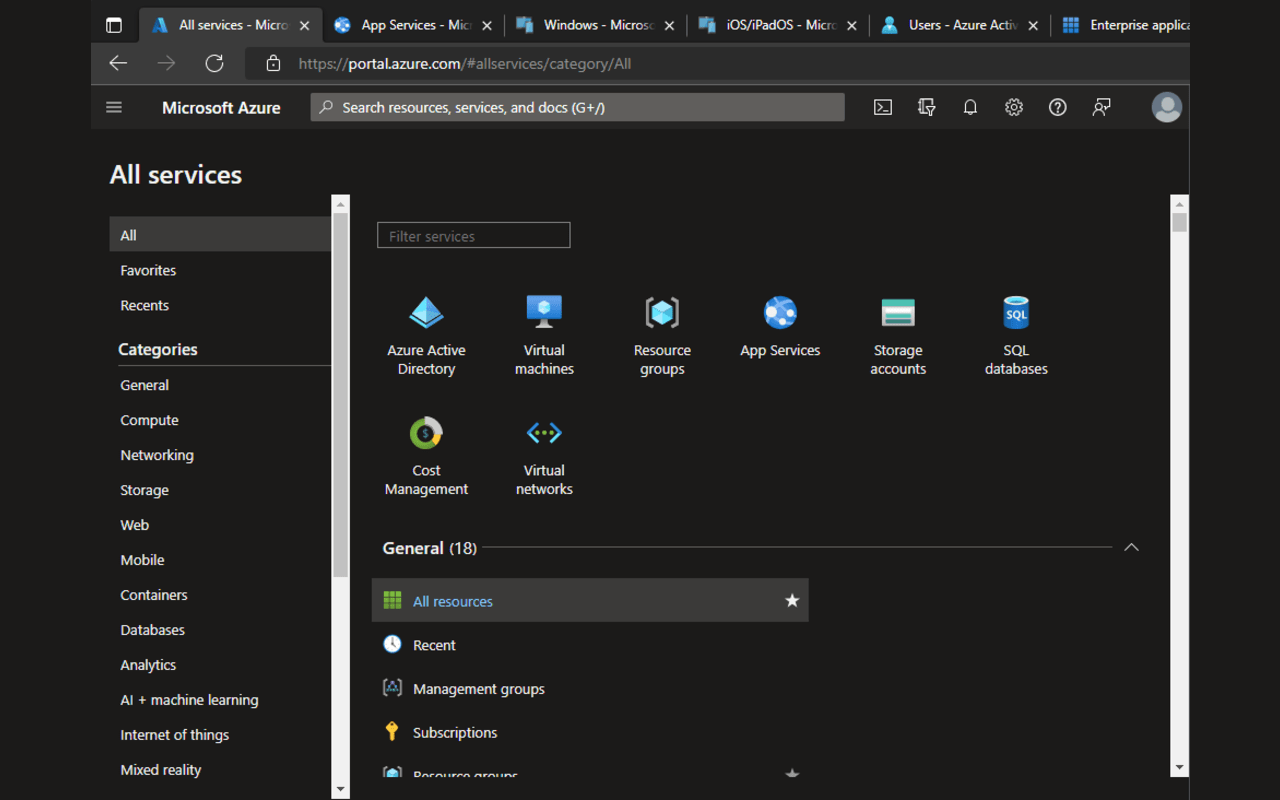Viewport: 1280px width, 800px height.
Task: Click the All resources grid icon
Action: (392, 600)
